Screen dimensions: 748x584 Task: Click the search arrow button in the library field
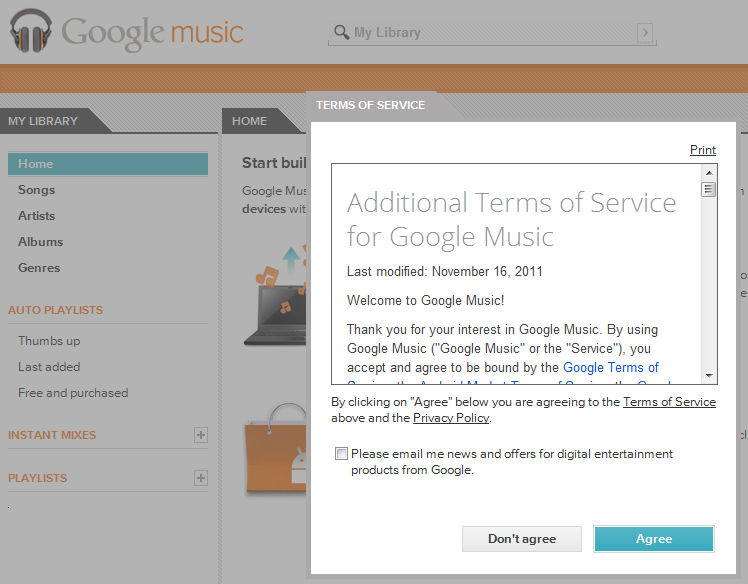point(645,32)
